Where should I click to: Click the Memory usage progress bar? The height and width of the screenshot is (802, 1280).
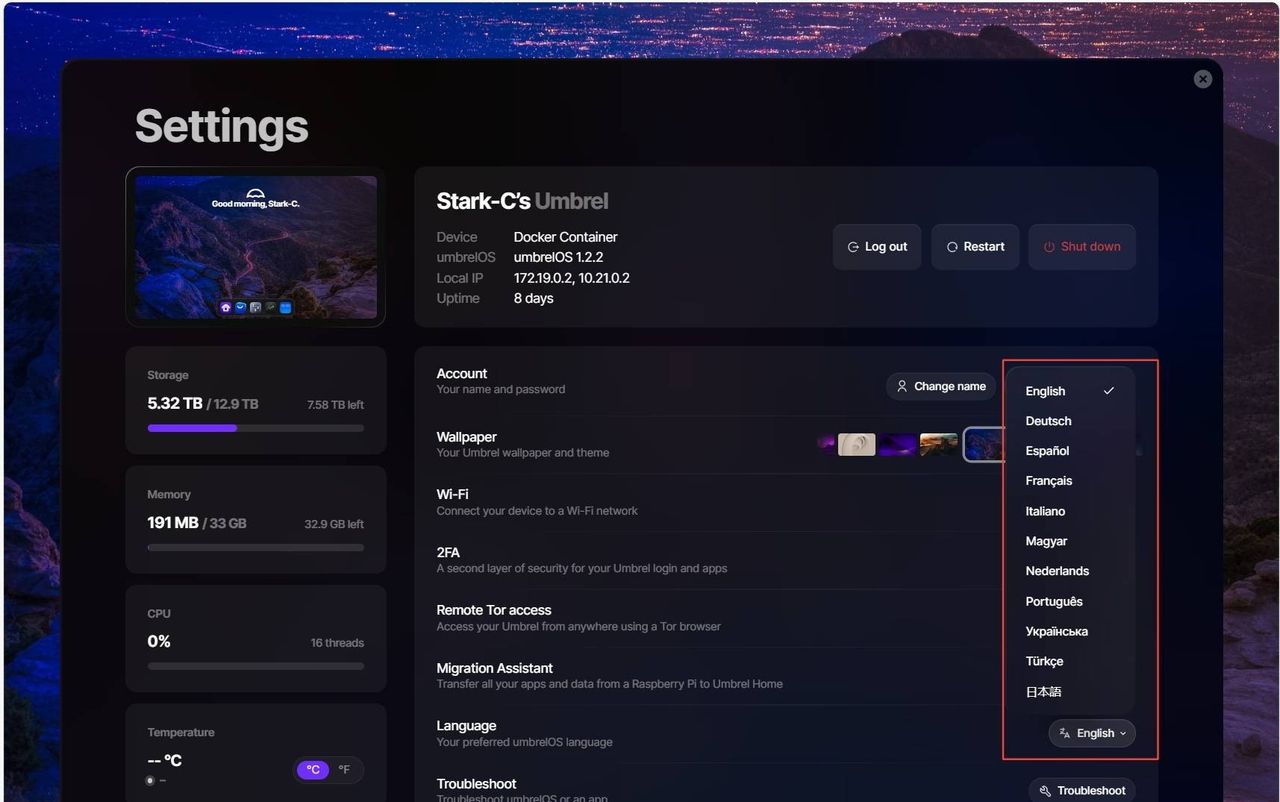pos(256,547)
